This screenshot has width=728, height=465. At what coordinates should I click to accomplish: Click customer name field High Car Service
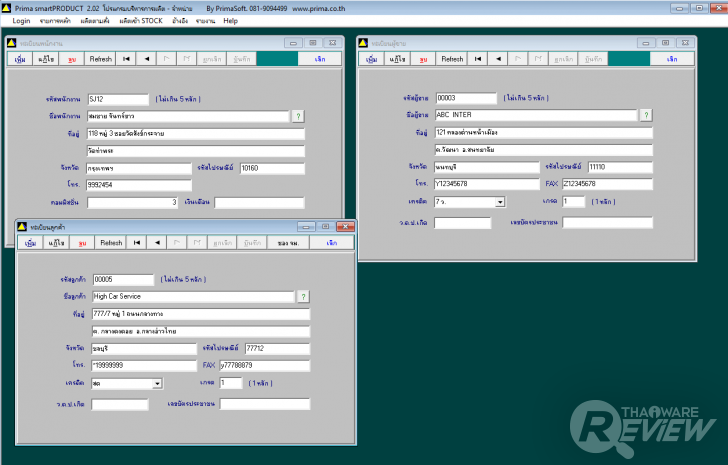click(x=193, y=296)
